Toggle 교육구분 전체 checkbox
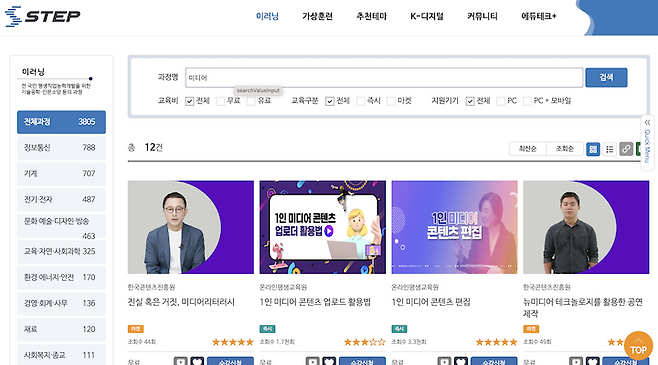 (329, 101)
